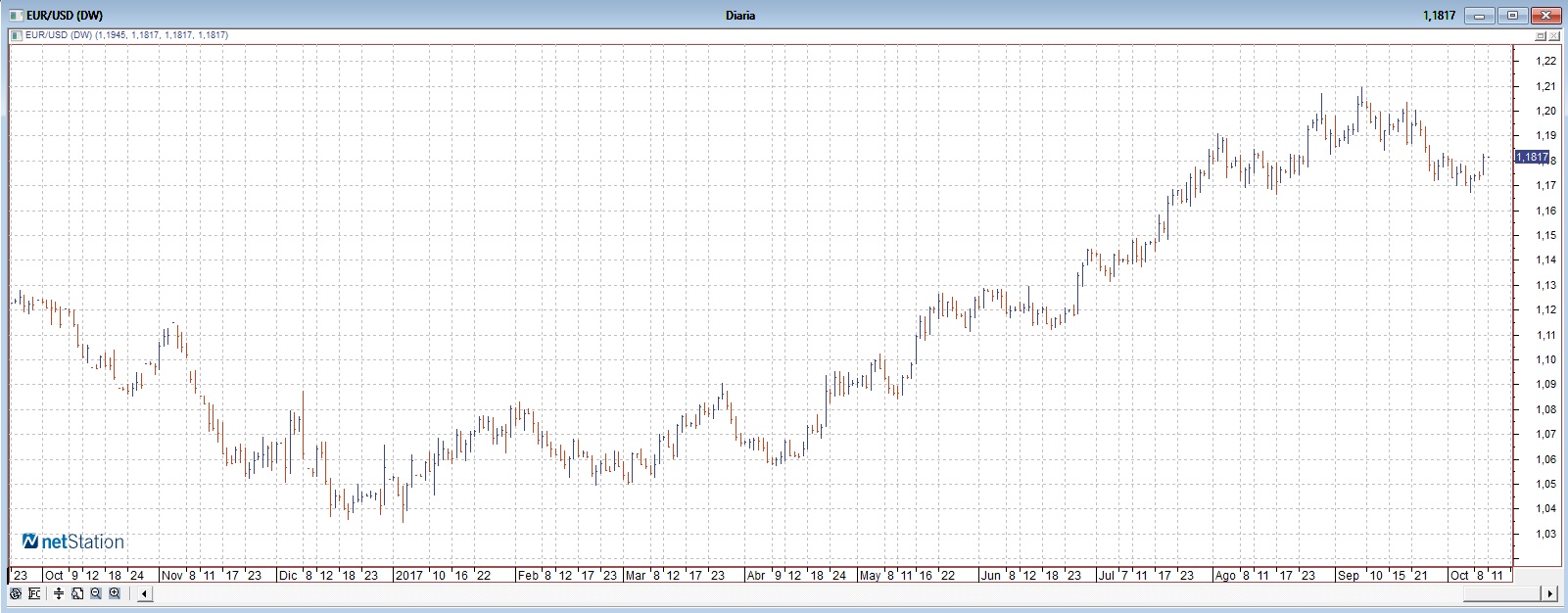
Task: Click the netStation logo
Action: (x=73, y=542)
